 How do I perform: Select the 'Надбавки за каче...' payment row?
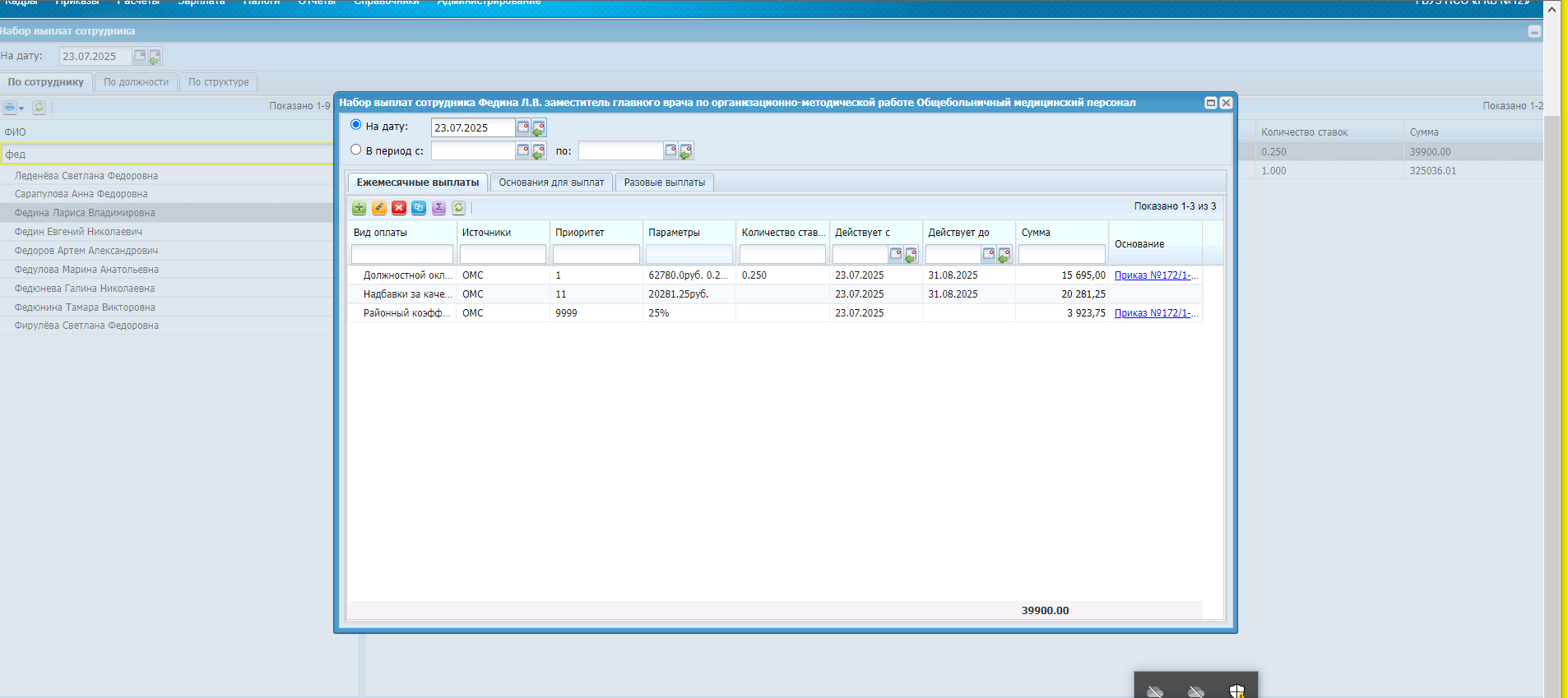click(774, 294)
